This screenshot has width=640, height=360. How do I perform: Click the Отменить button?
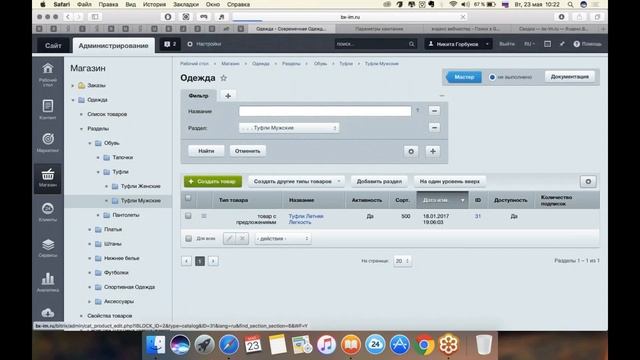pos(247,151)
